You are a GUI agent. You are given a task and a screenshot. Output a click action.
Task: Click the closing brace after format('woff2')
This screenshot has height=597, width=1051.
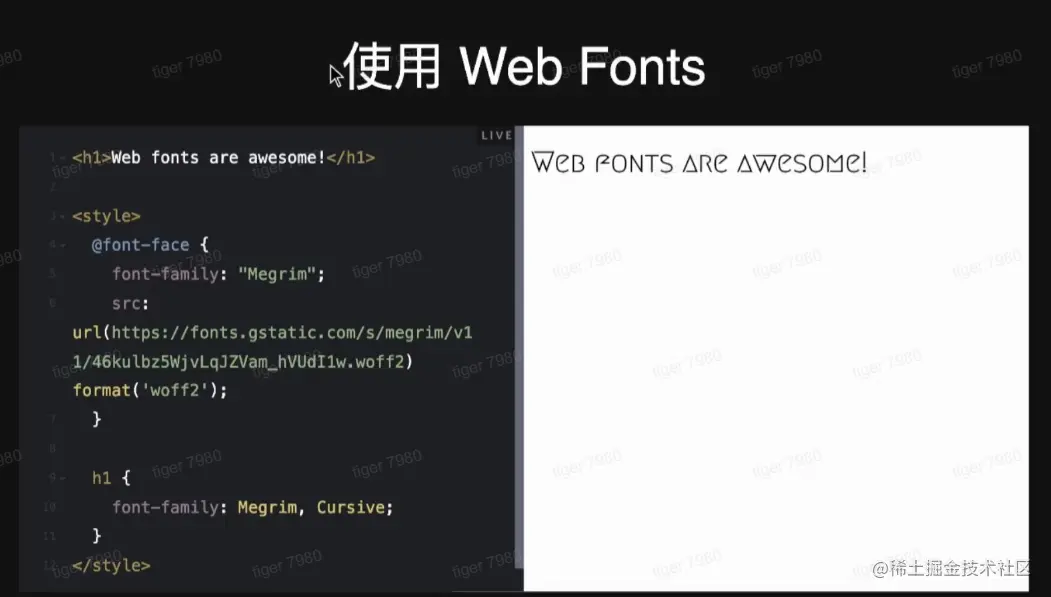click(x=97, y=419)
